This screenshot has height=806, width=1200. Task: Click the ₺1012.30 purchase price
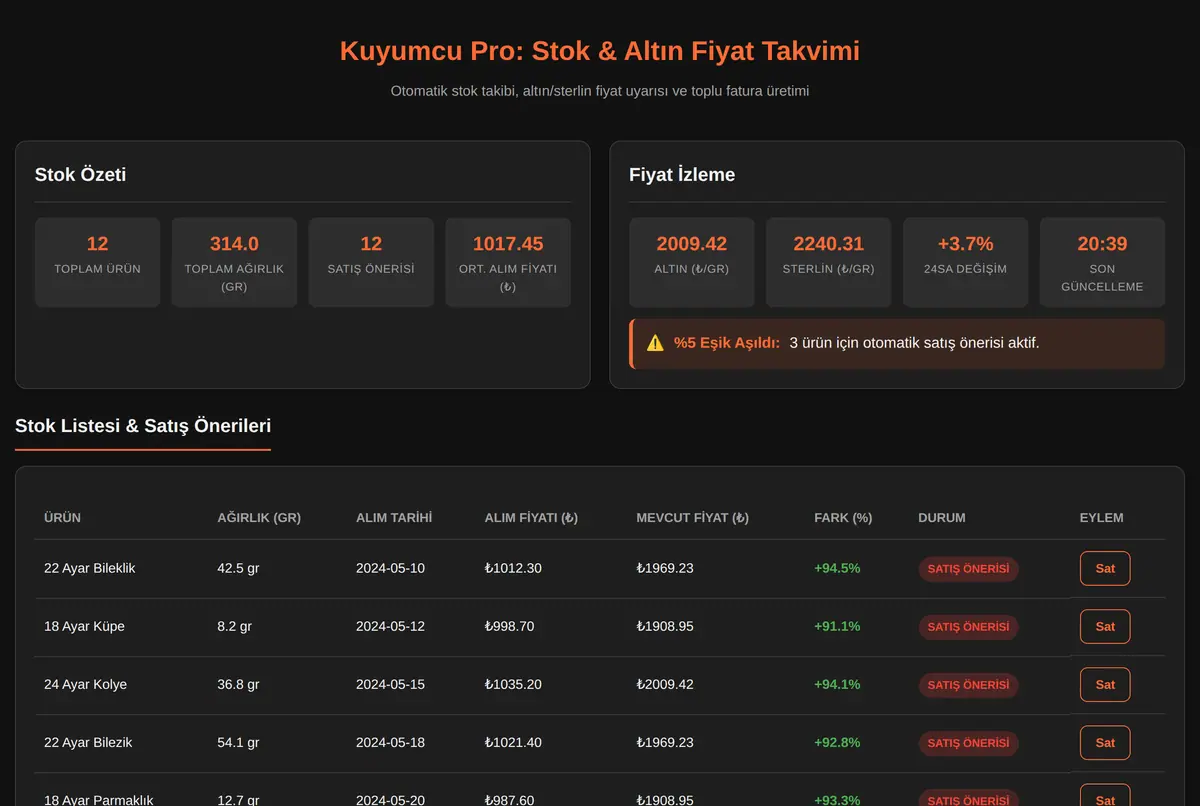click(x=513, y=568)
